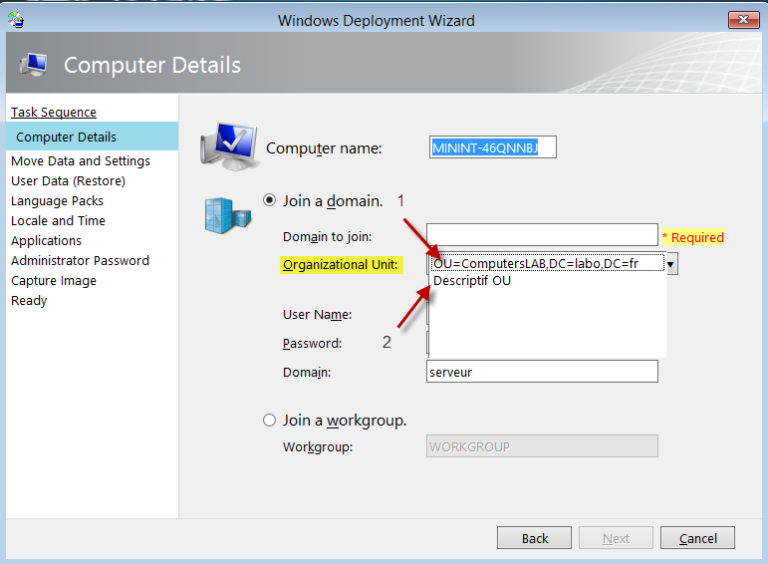Open the Language Packs step

pyautogui.click(x=57, y=201)
